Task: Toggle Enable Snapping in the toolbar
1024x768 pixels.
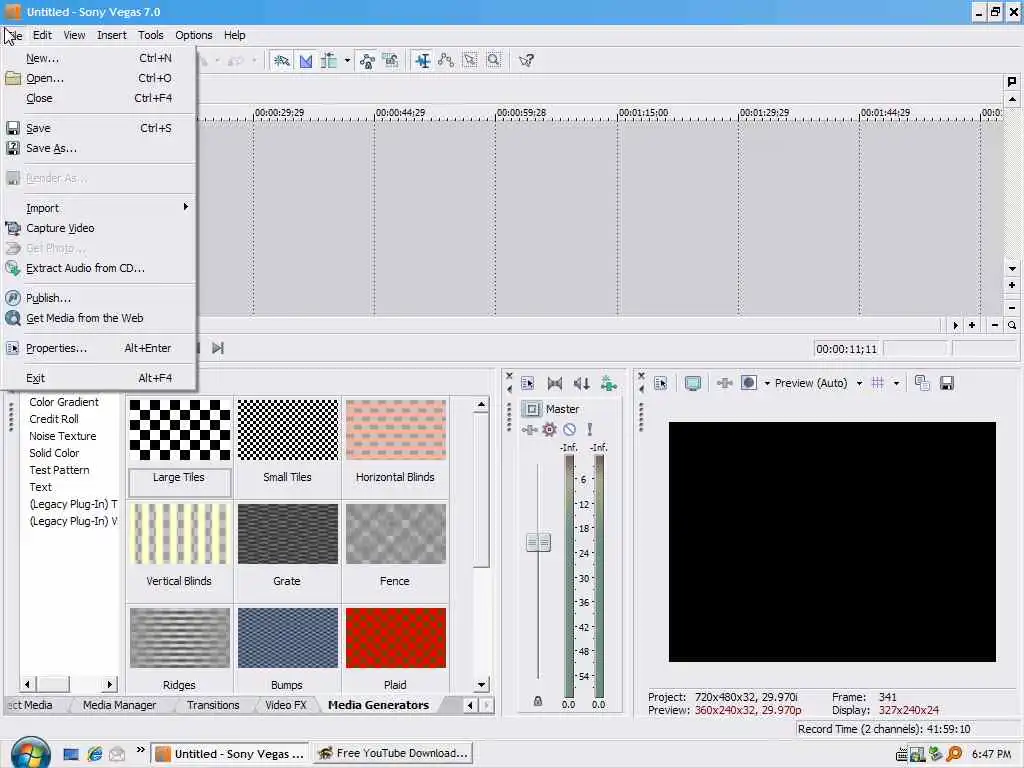Action: point(281,61)
